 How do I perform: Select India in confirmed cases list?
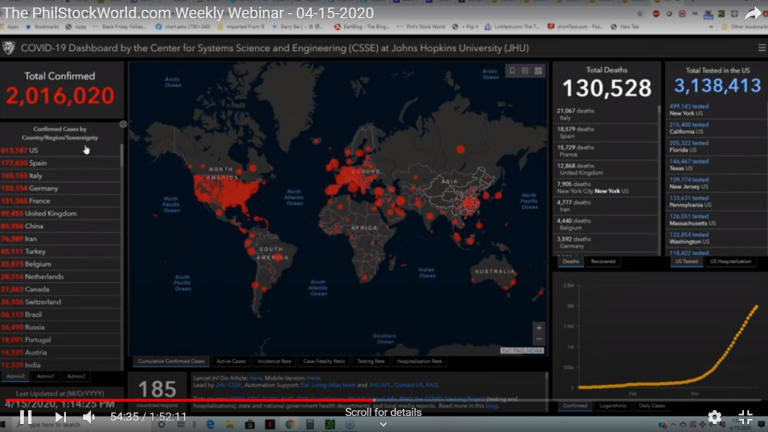point(60,365)
